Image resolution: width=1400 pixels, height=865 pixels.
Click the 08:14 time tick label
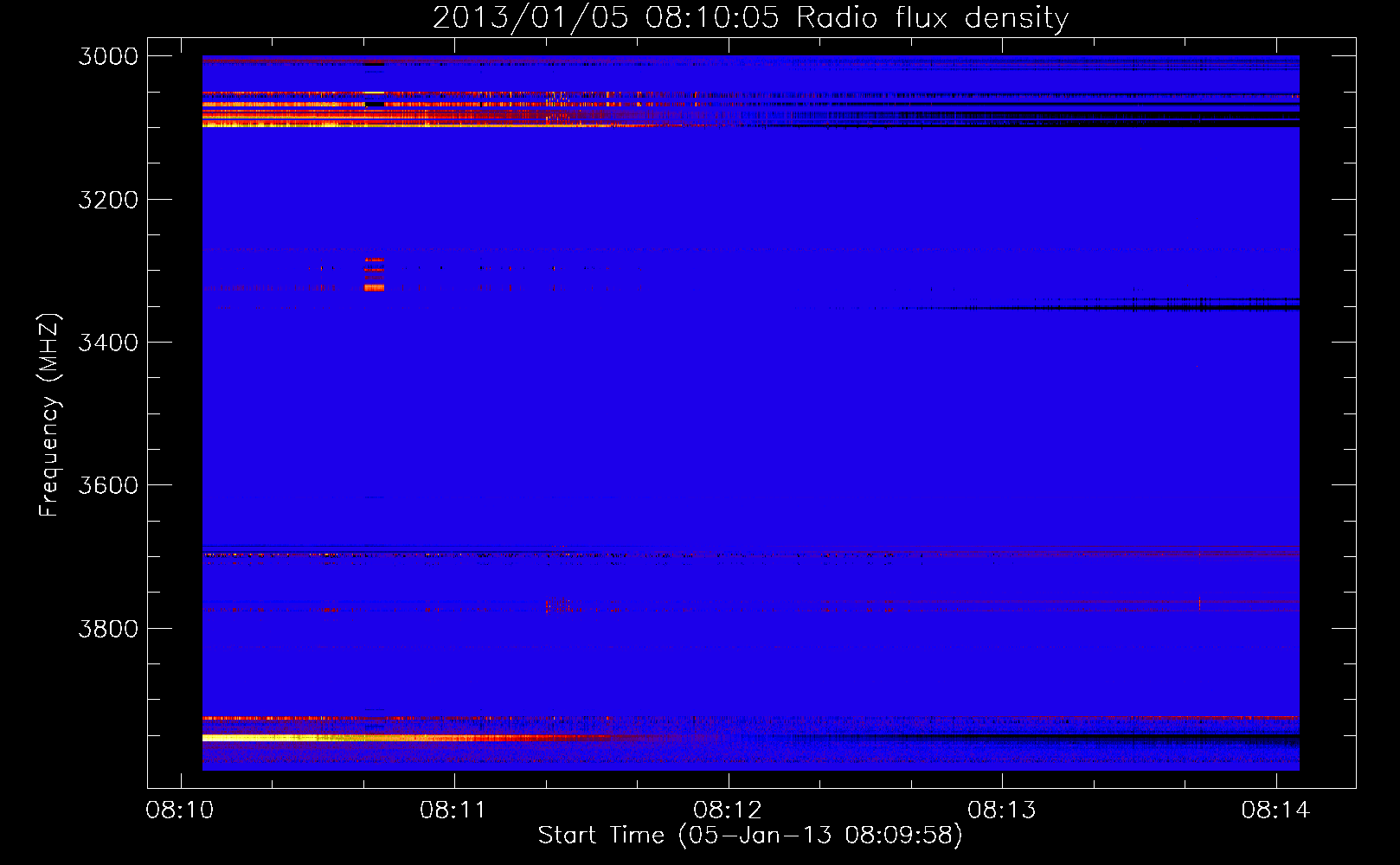pyautogui.click(x=1275, y=811)
